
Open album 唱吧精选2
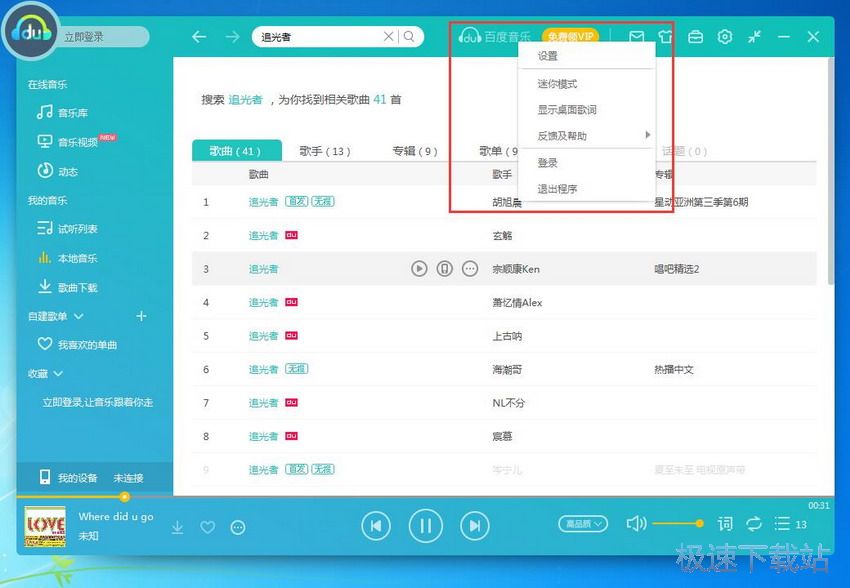click(x=677, y=269)
